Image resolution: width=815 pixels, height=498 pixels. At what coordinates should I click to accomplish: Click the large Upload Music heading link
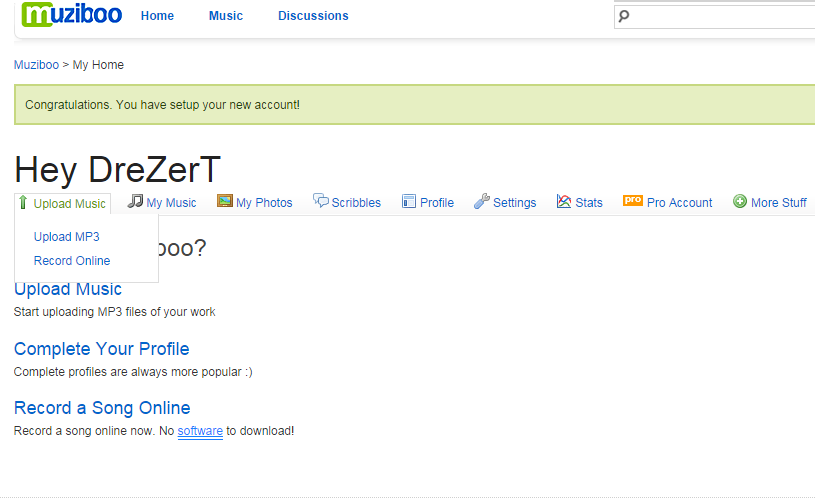coord(68,289)
